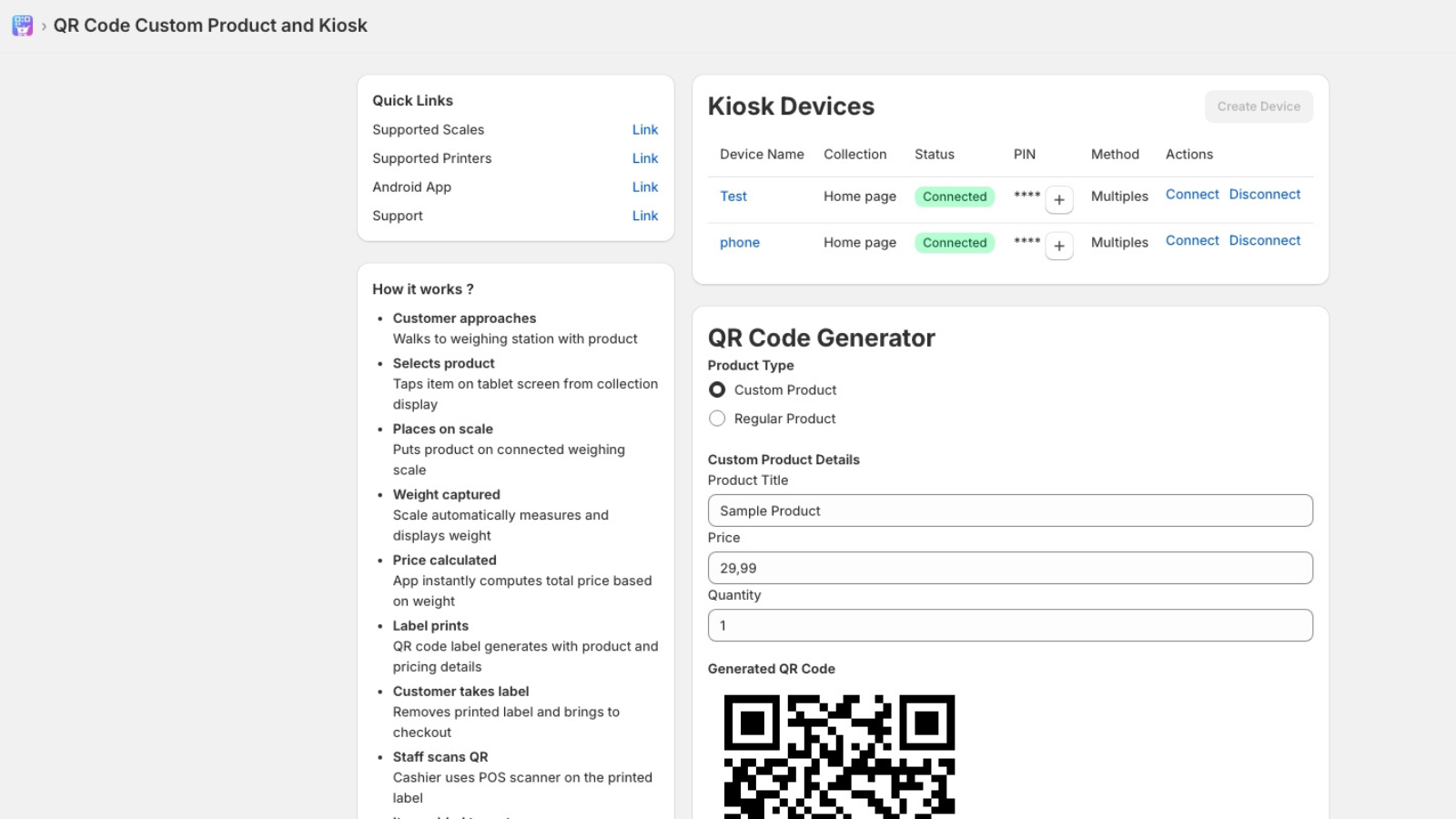Open the phone device name link

point(739,243)
